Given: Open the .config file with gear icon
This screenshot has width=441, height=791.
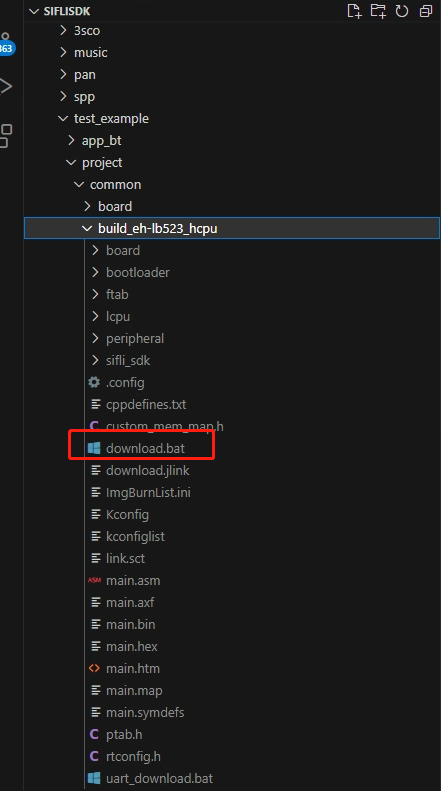Looking at the screenshot, I should click(x=125, y=382).
